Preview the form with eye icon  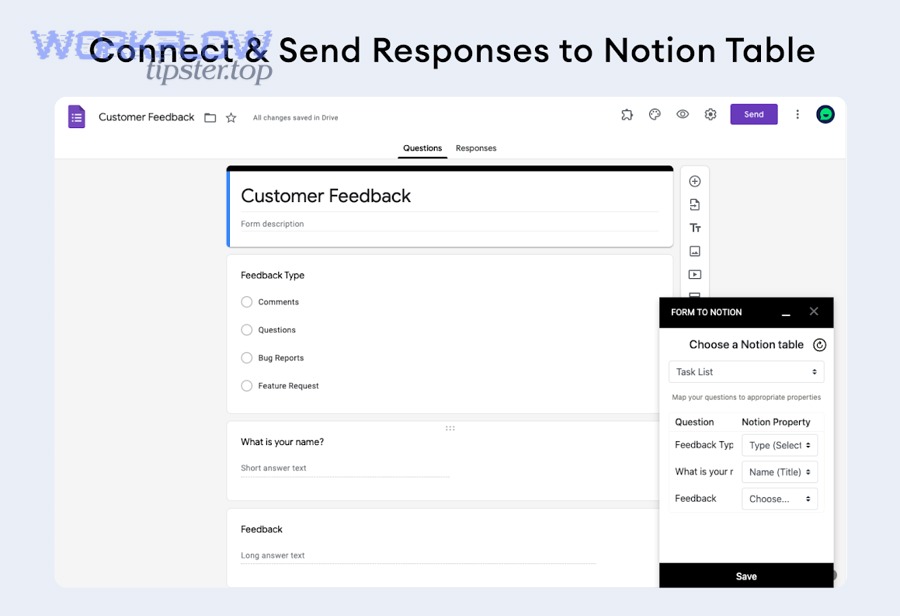pyautogui.click(x=682, y=114)
